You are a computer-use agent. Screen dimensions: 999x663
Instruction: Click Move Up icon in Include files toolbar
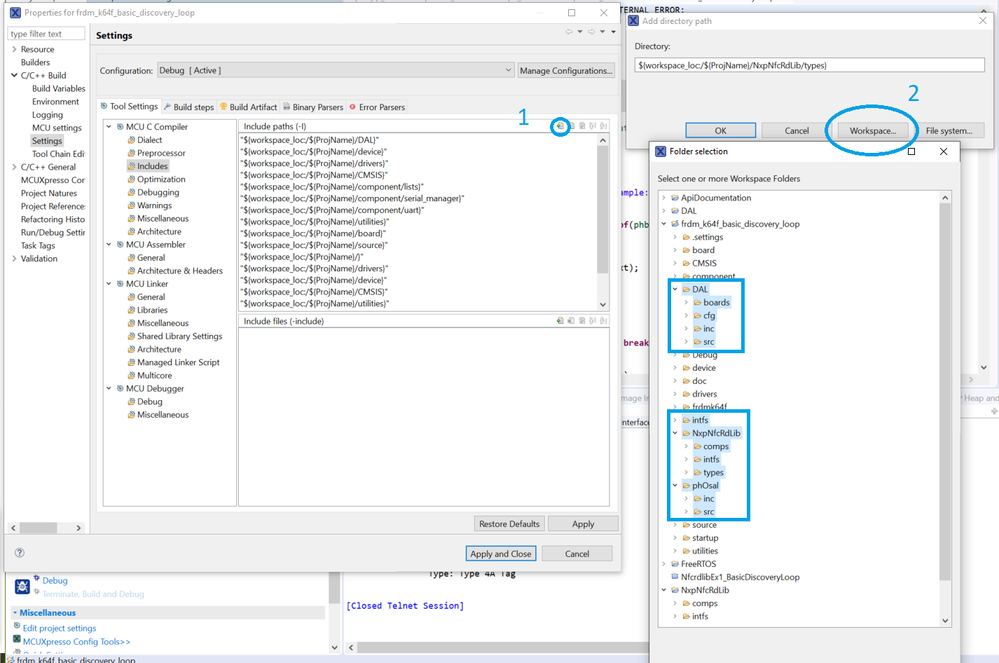[x=593, y=321]
